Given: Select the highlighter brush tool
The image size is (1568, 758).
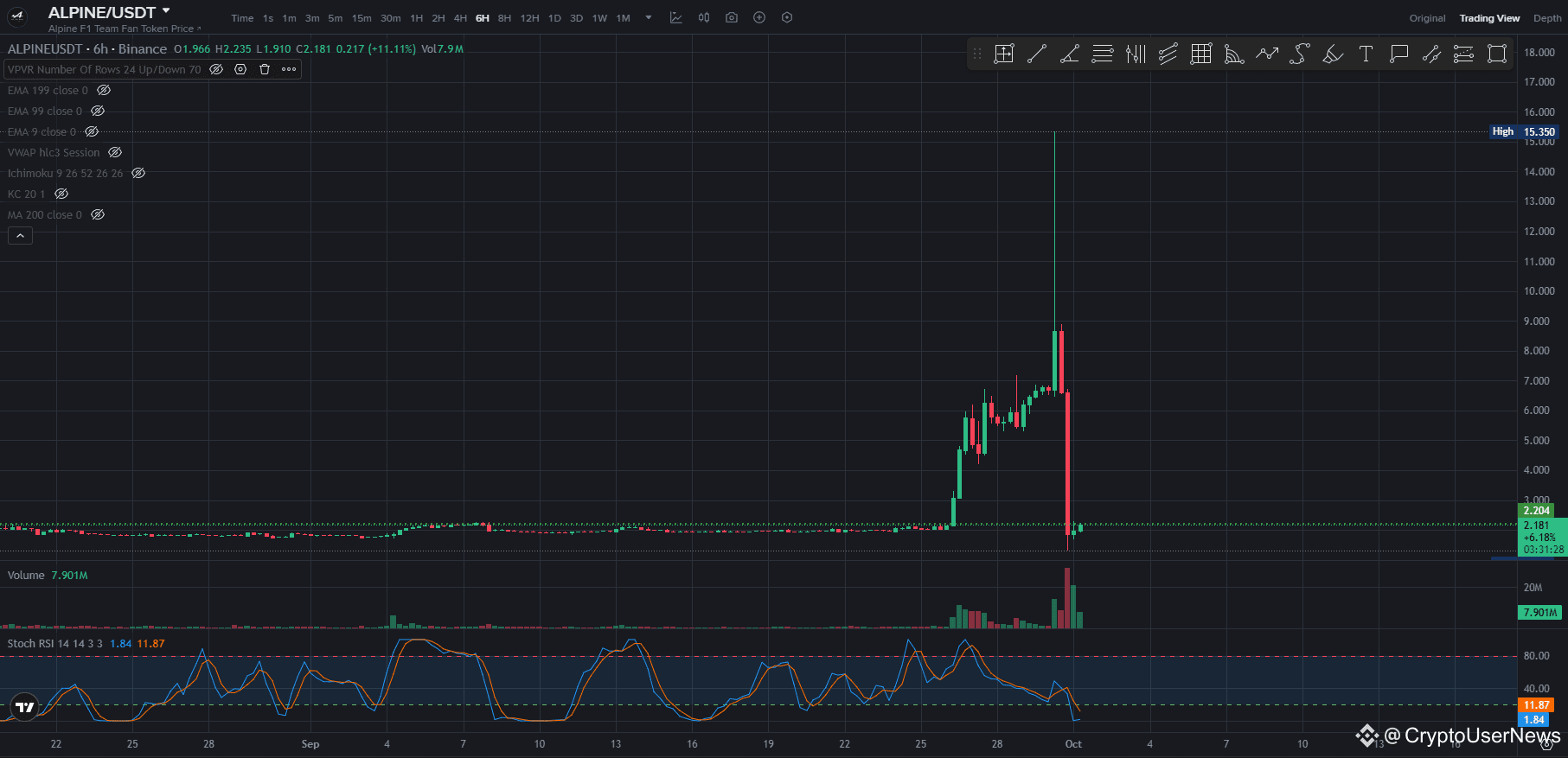Looking at the screenshot, I should click(1333, 54).
